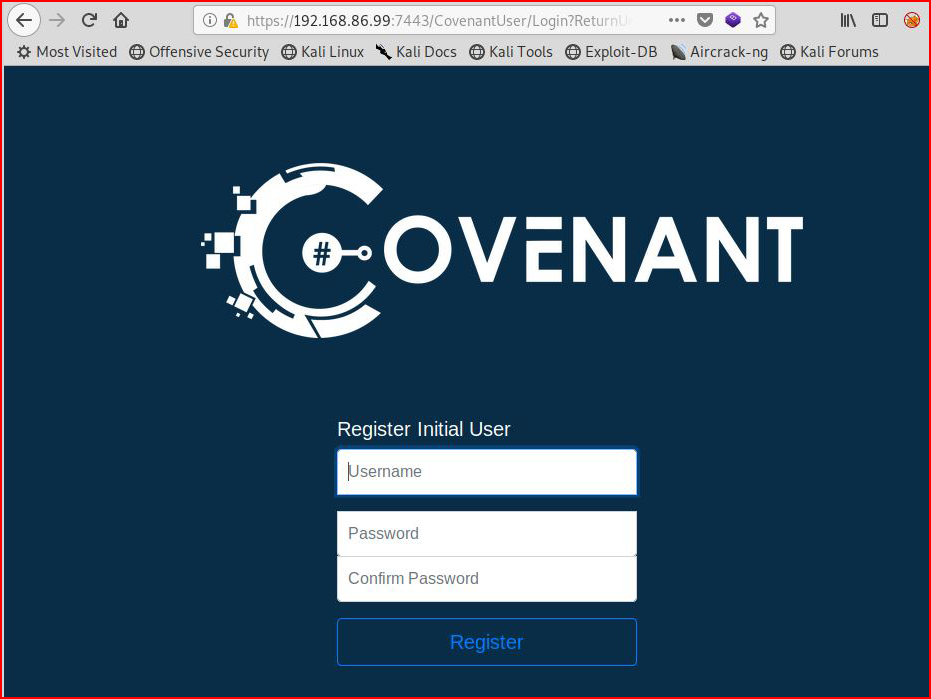The image size is (931, 699).
Task: Open the Library bookshelf icon
Action: point(848,20)
